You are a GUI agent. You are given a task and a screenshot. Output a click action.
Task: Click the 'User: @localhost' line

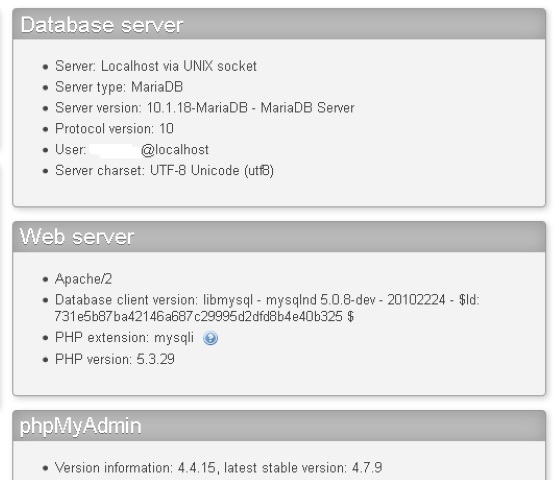[132, 149]
